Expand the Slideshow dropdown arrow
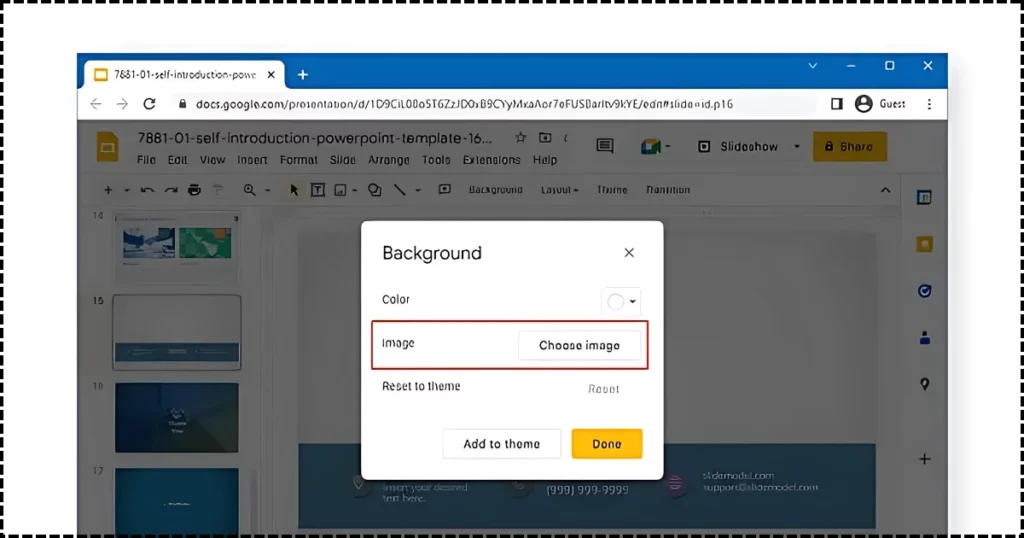Viewport: 1024px width, 538px height. click(x=797, y=146)
